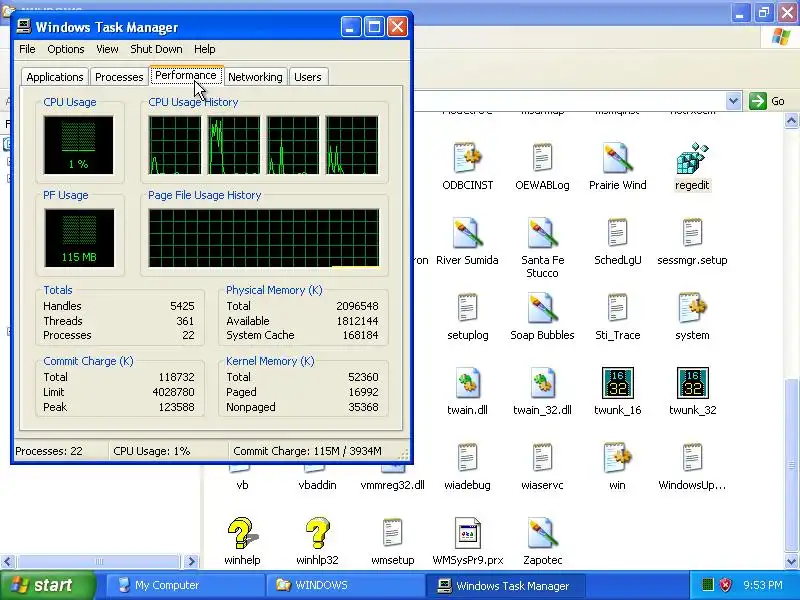Switch to My Computer taskbar button
Screen dimensions: 800x600
[186, 585]
